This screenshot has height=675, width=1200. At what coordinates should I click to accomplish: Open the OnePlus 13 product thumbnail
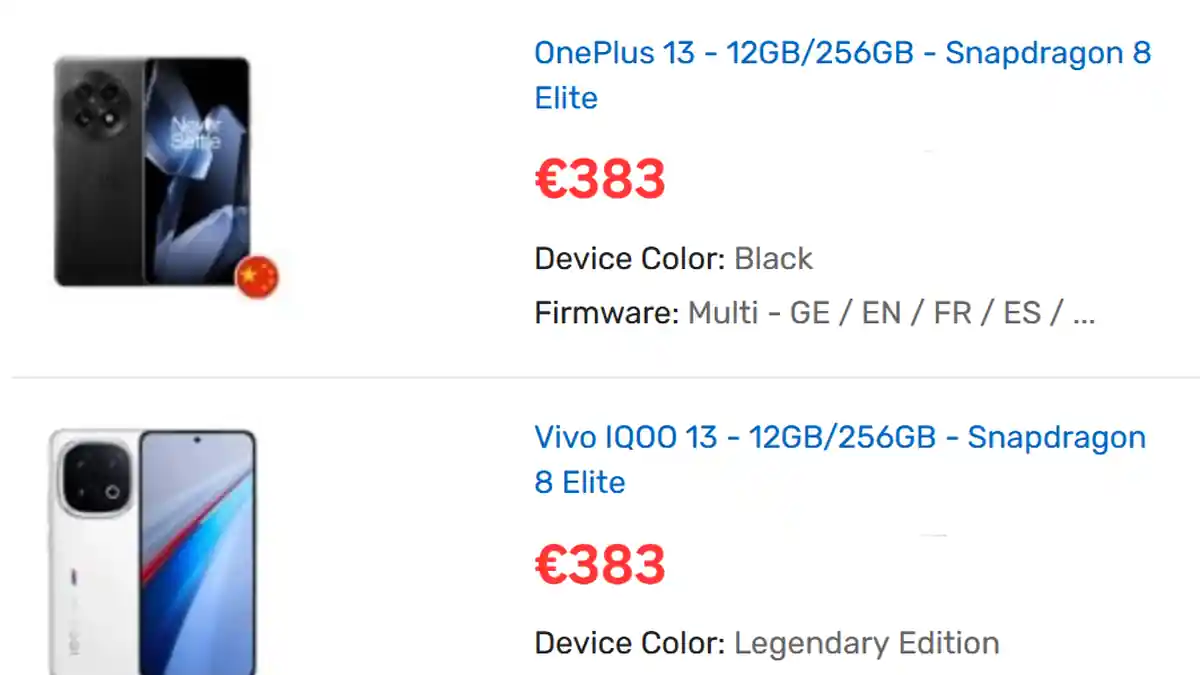(x=152, y=172)
